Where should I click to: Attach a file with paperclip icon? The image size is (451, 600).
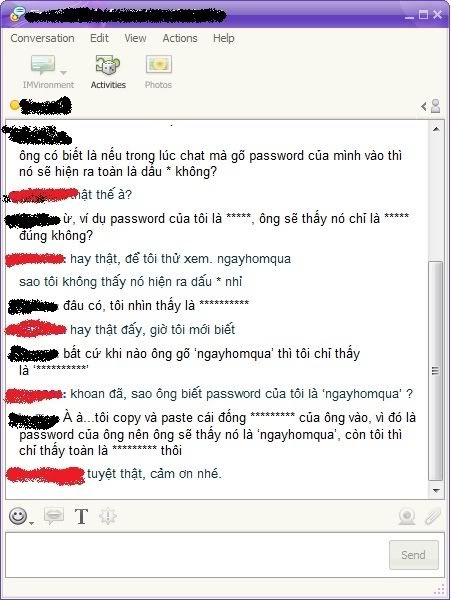(x=433, y=517)
